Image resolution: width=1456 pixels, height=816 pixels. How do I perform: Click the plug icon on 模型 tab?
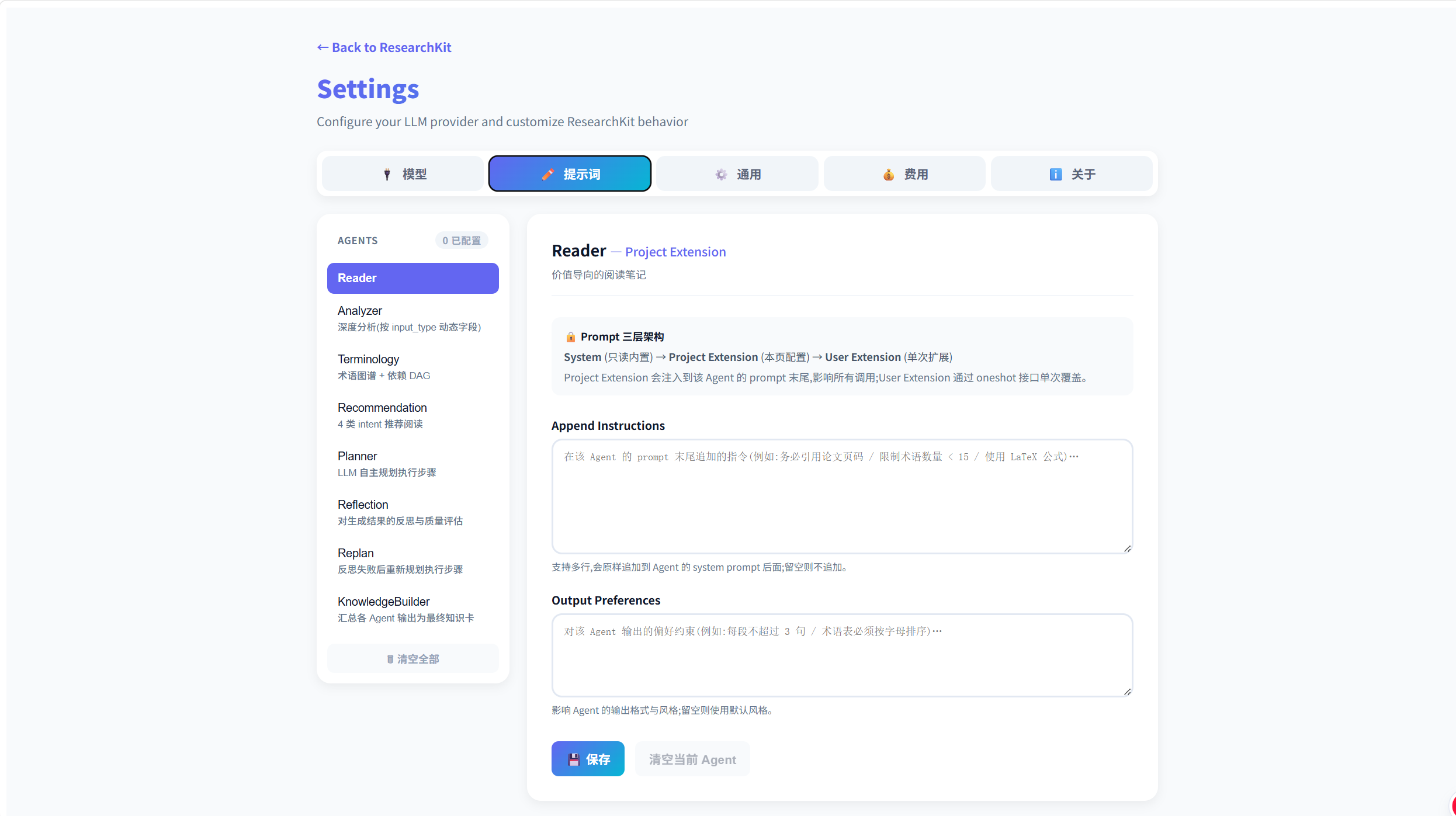coord(387,174)
